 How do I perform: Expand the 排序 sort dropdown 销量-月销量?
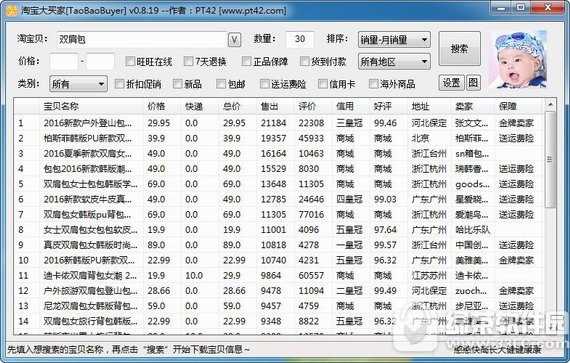394,40
